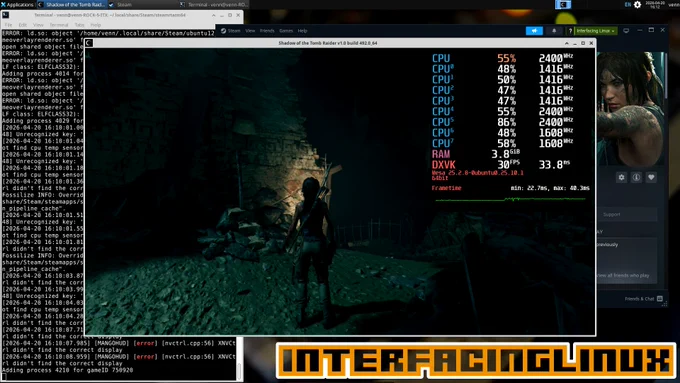Open the View menu in Terminal
Screen dimensions: 680x383
click(x=38, y=25)
